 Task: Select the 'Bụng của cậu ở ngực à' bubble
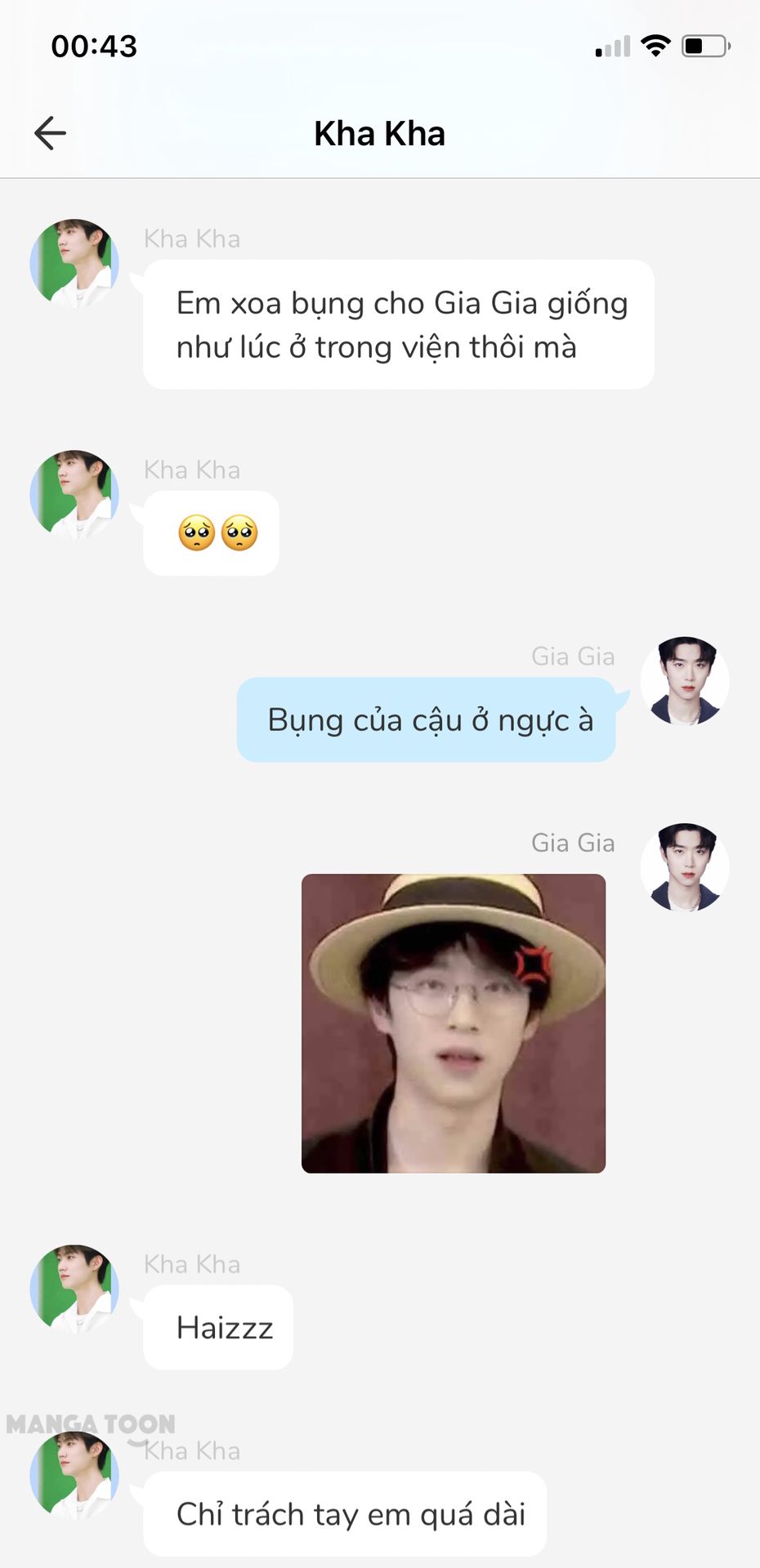click(x=426, y=719)
